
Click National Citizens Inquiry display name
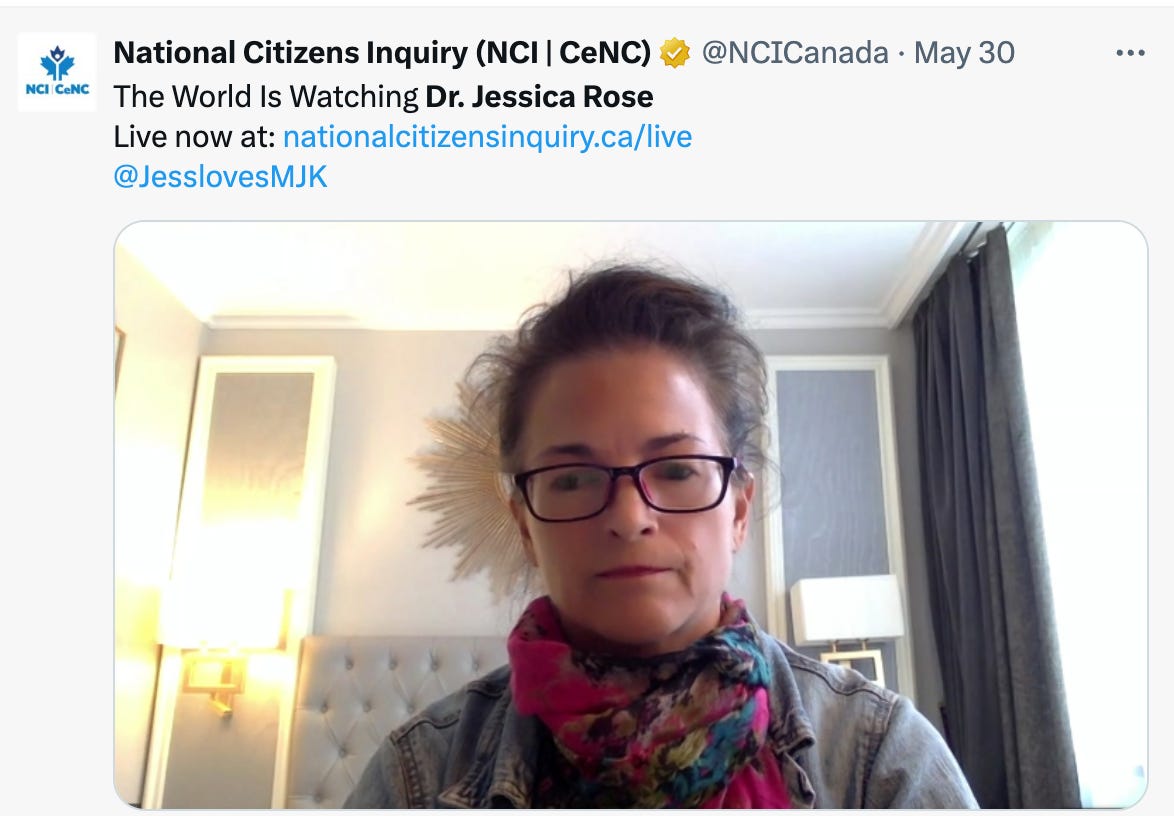(x=382, y=53)
